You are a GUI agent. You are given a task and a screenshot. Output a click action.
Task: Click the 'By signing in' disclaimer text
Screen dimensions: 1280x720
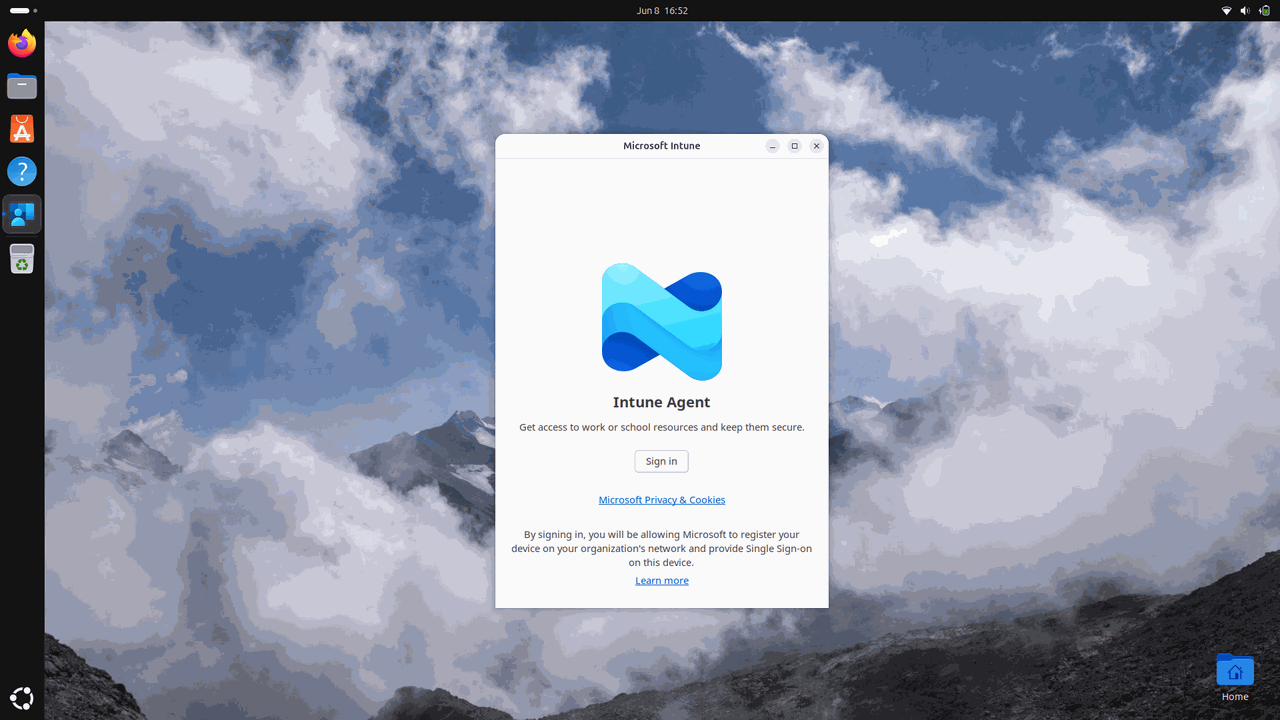[662, 548]
